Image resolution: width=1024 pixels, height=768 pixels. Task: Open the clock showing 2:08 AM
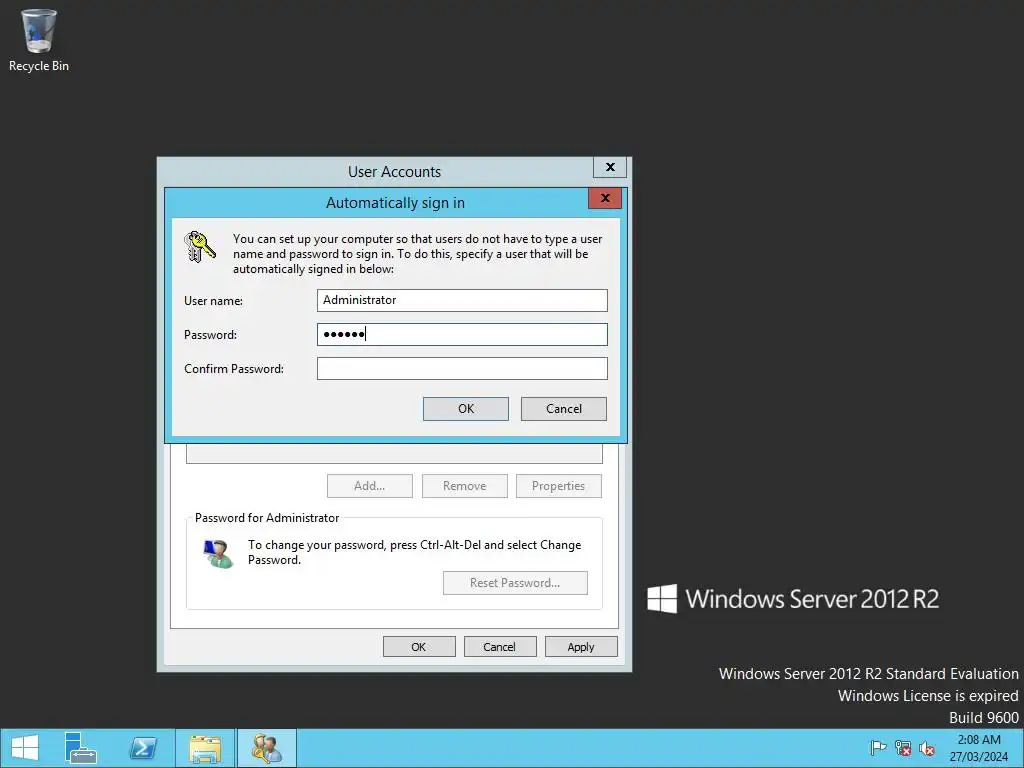(978, 748)
